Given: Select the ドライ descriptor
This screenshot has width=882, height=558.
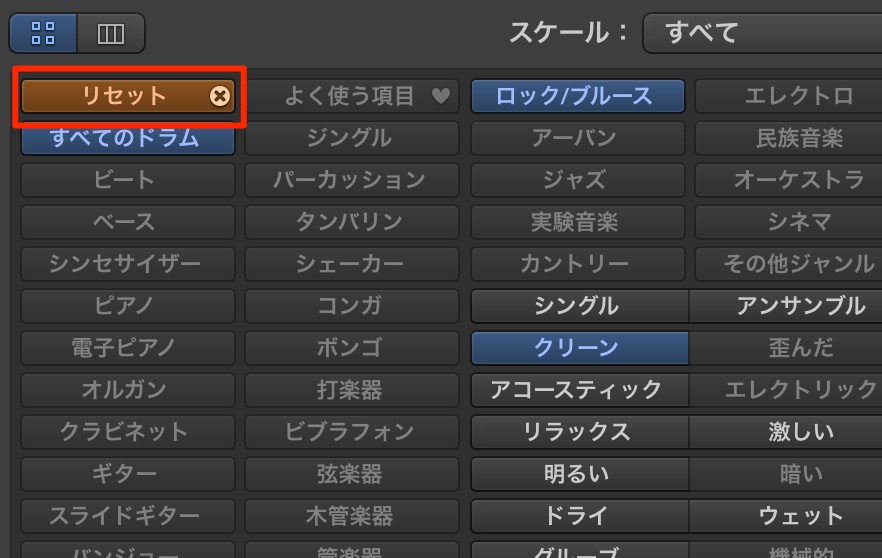Looking at the screenshot, I should 579,516.
